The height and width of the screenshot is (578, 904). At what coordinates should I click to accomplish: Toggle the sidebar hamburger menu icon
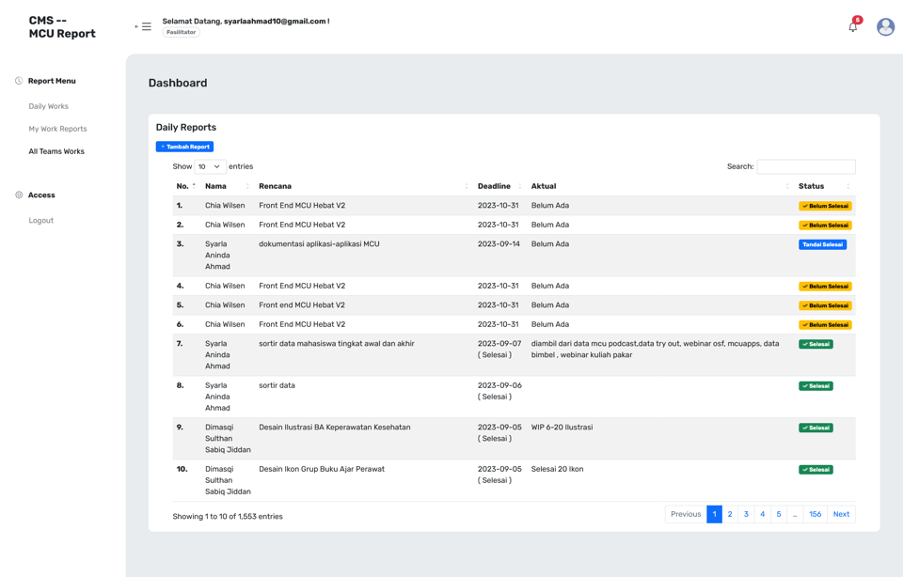(146, 27)
